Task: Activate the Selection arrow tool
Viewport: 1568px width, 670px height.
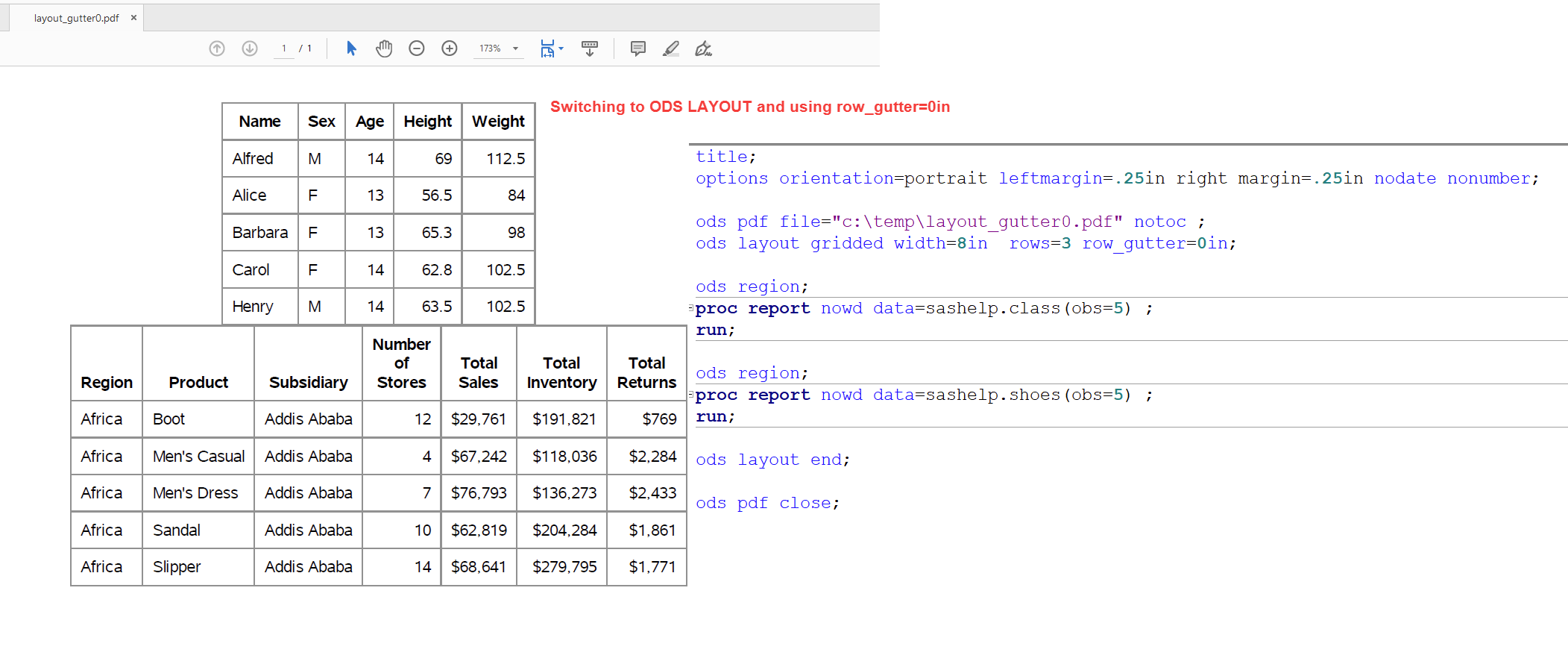Action: (351, 48)
